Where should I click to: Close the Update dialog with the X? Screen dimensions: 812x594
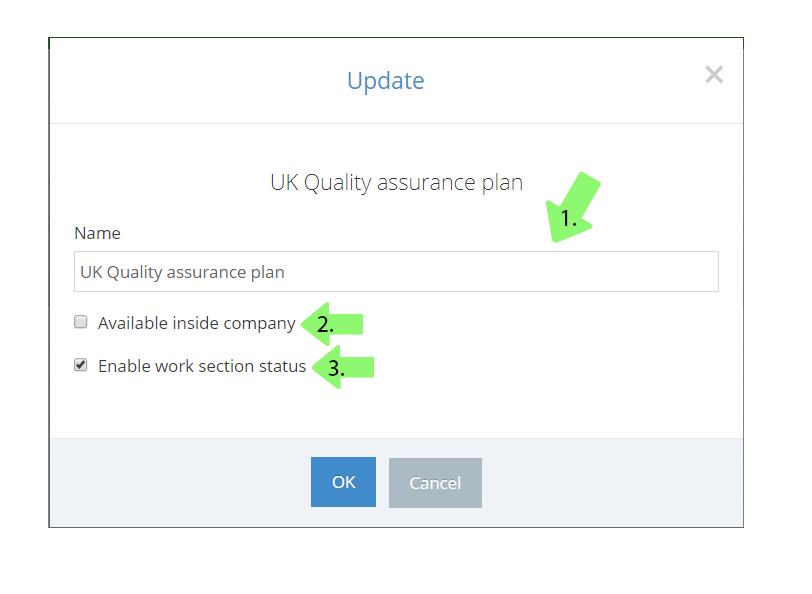point(714,75)
